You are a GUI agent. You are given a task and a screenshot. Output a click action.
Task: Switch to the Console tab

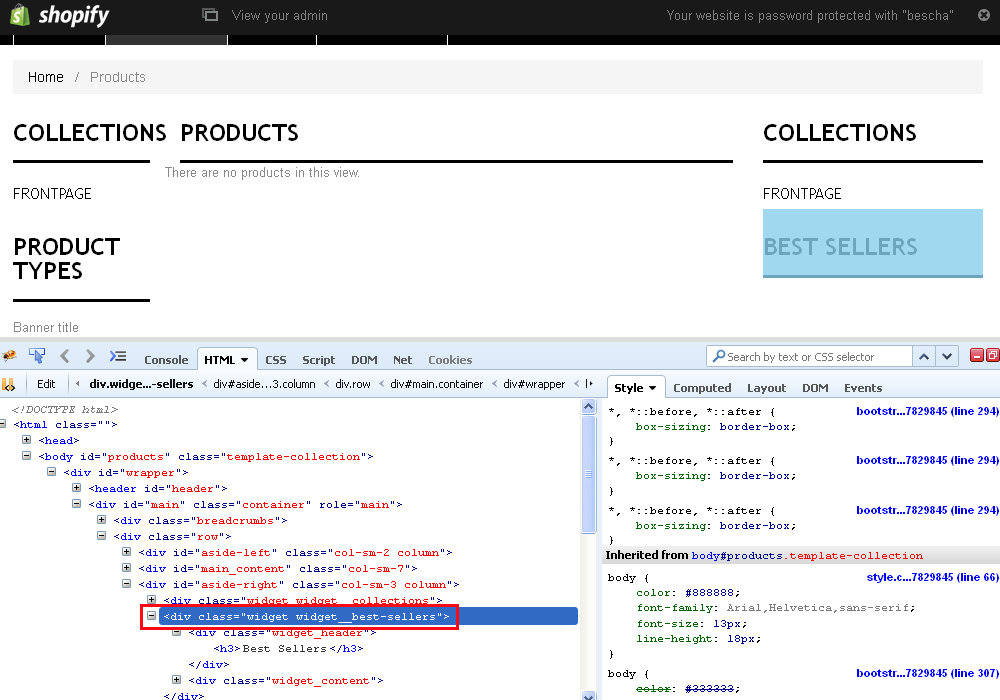[166, 359]
